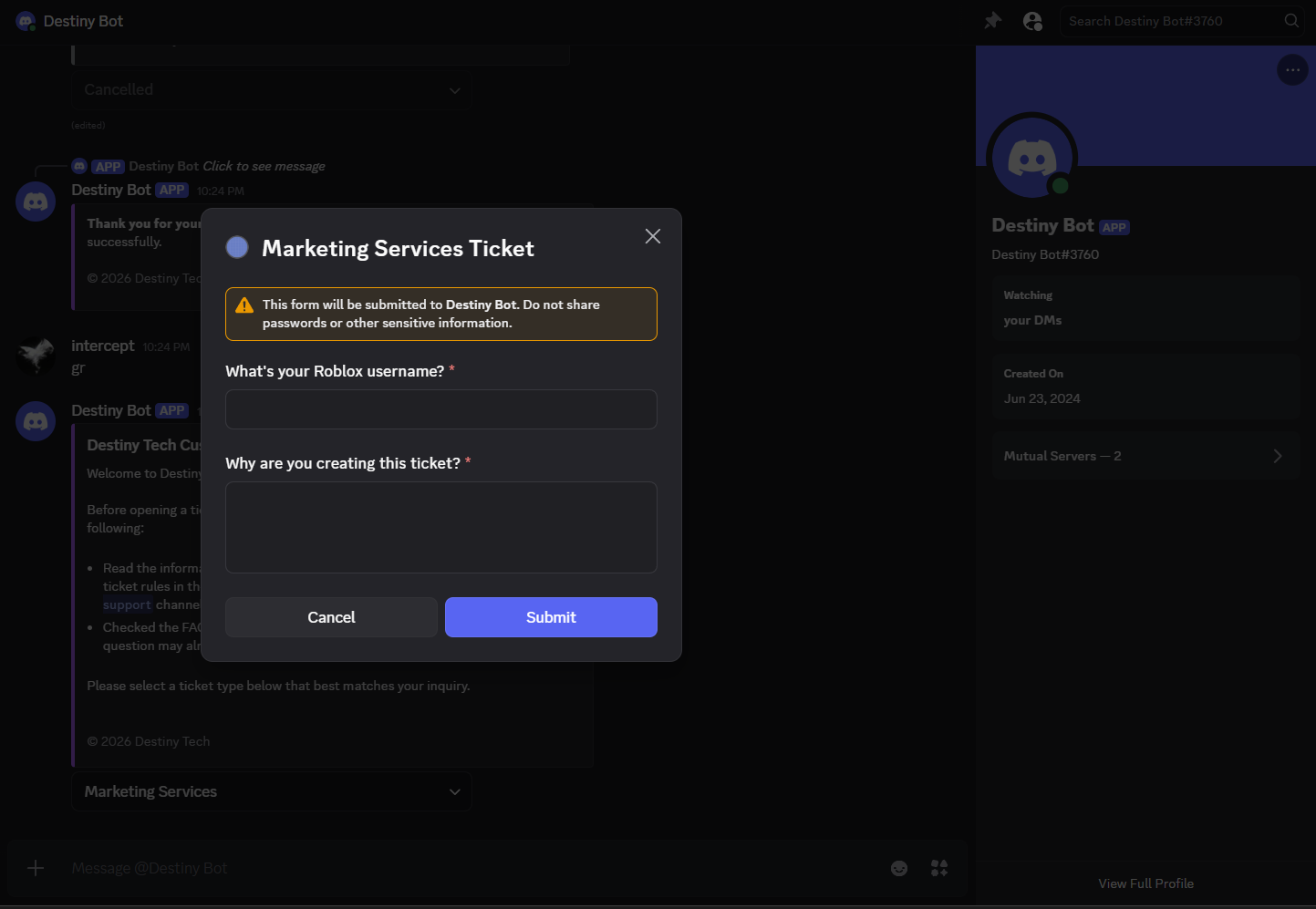Click the ticket reason text area
The image size is (1316, 909).
[x=441, y=527]
